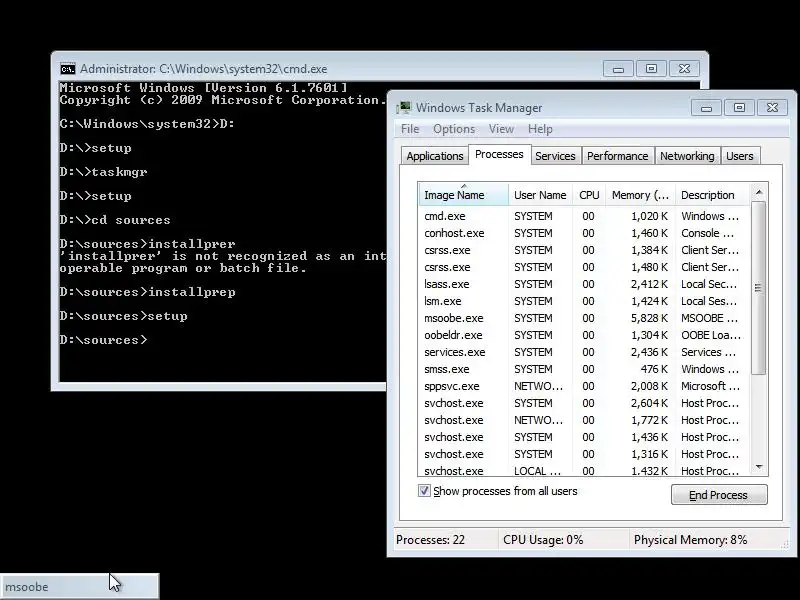Screen dimensions: 800x600
Task: Click the Task Manager title bar icon
Action: pyautogui.click(x=404, y=108)
